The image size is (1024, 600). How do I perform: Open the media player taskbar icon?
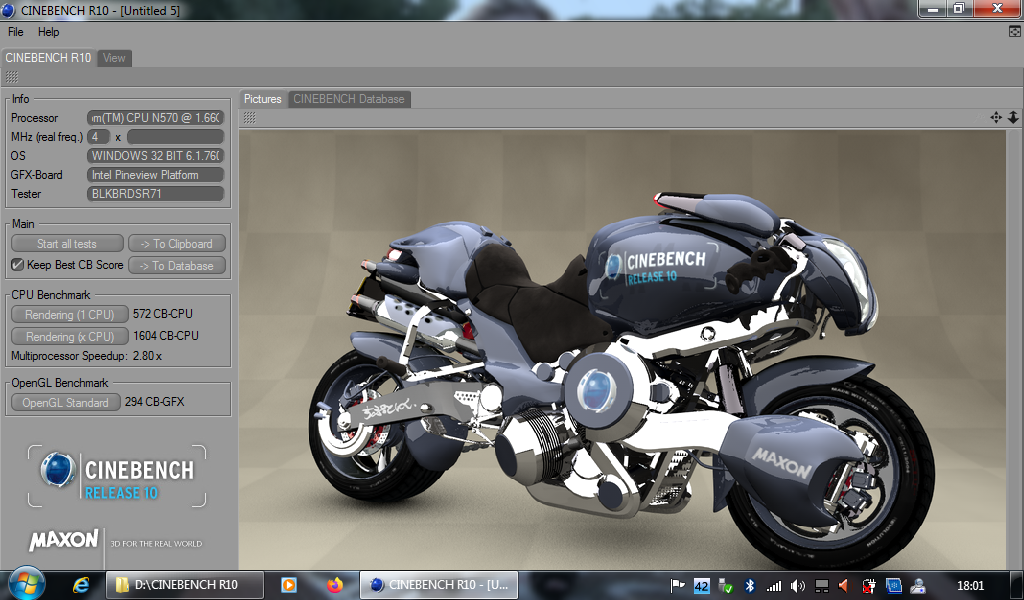(x=288, y=585)
